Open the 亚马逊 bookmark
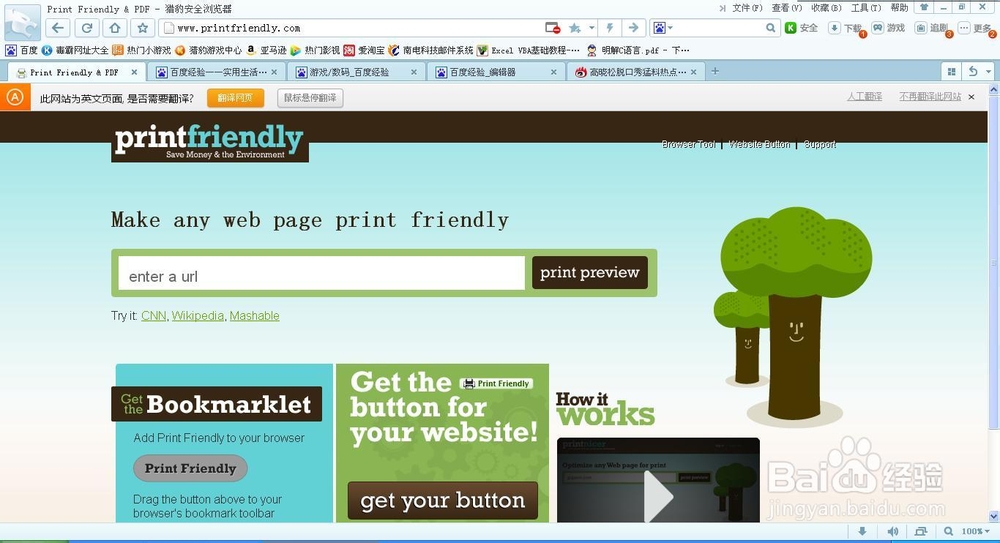Screen dimensions: 1000x543 coord(266,50)
